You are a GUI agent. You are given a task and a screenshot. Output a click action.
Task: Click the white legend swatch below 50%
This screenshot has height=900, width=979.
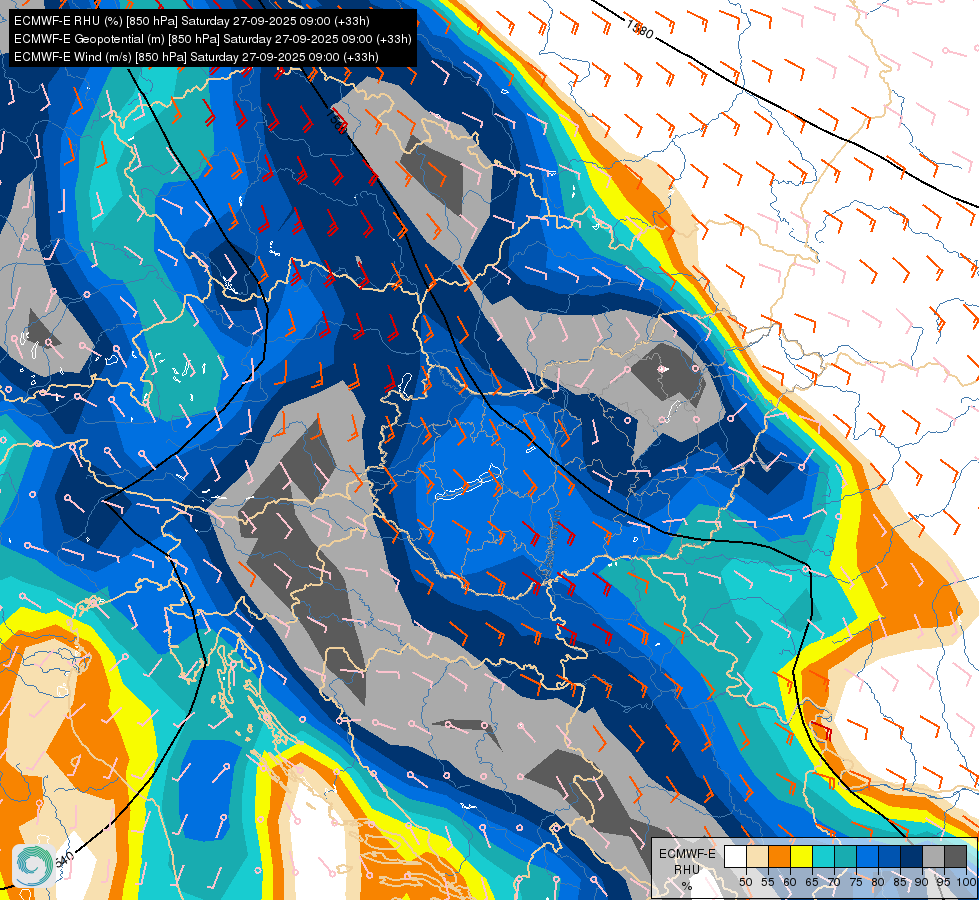[735, 856]
